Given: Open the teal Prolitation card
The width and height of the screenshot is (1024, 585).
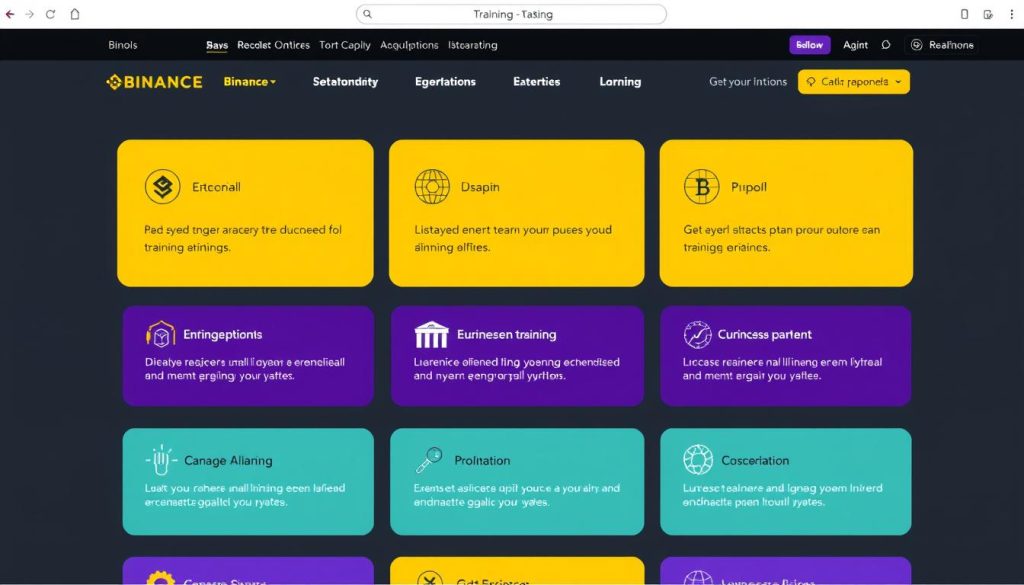Looking at the screenshot, I should (x=517, y=482).
